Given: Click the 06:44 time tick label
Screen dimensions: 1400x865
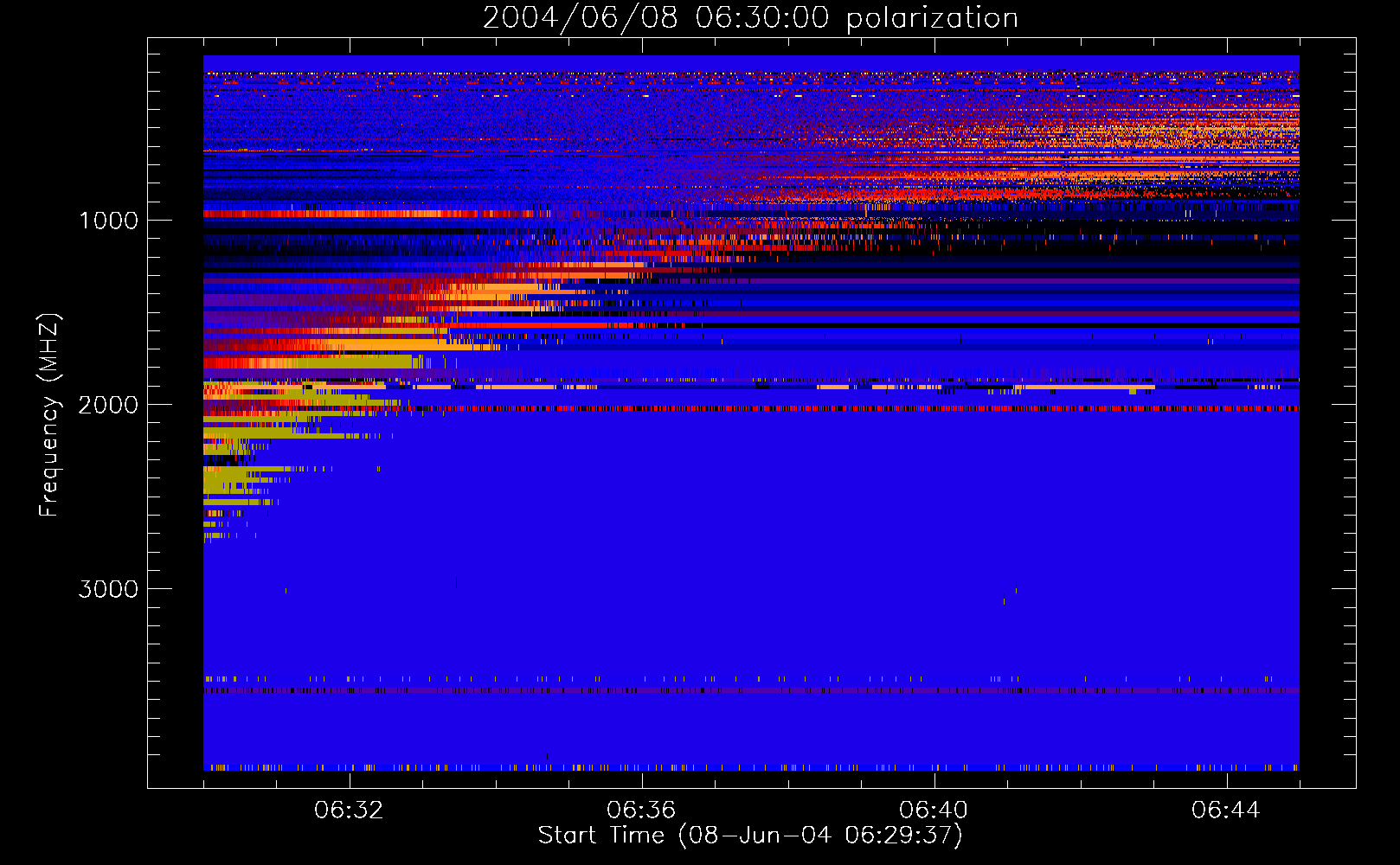Looking at the screenshot, I should (x=1226, y=811).
